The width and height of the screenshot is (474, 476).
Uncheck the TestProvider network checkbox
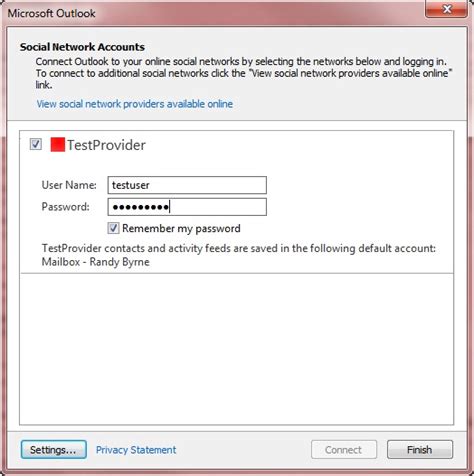pyautogui.click(x=36, y=144)
